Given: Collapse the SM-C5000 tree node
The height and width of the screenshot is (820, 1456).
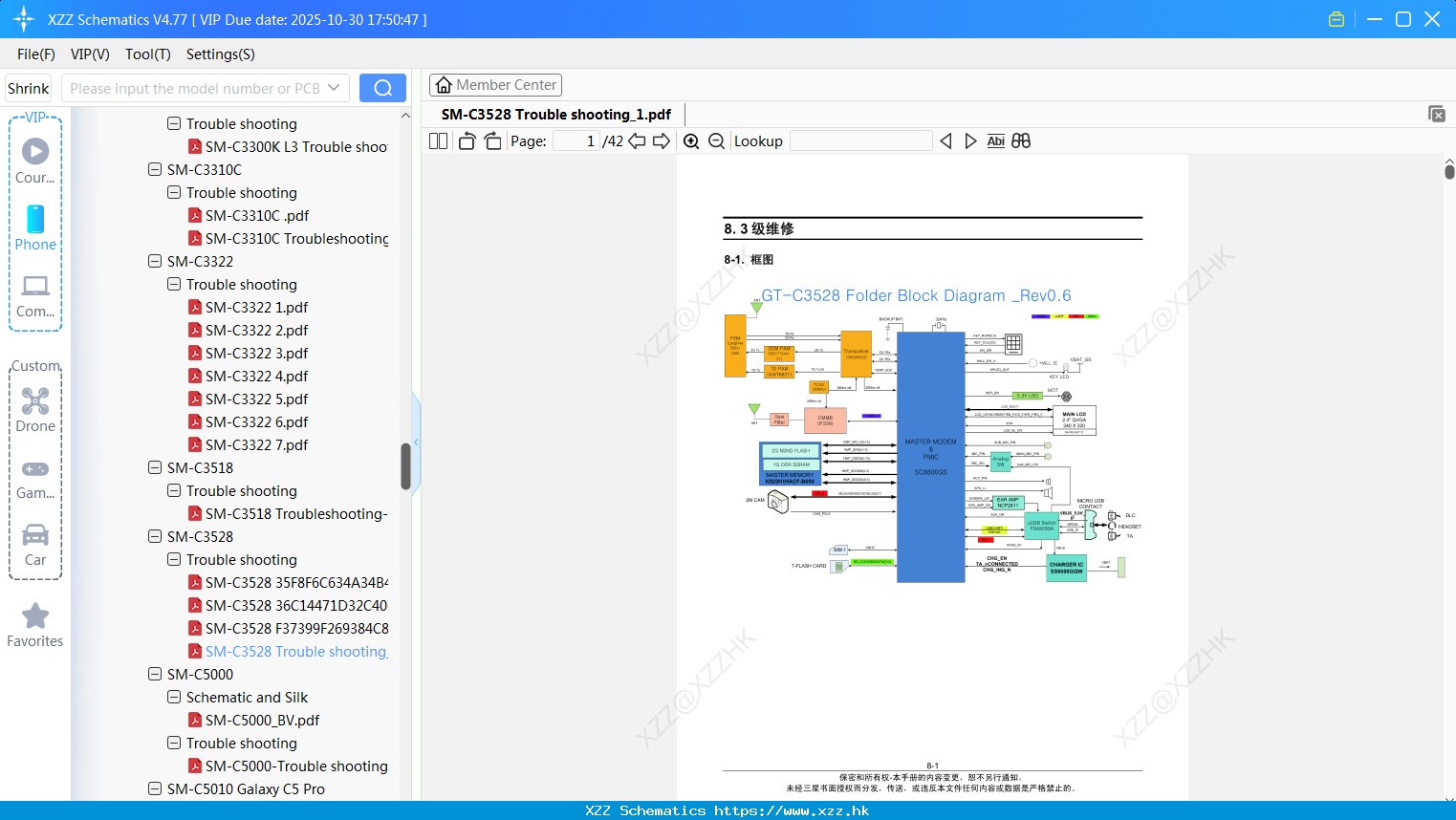Looking at the screenshot, I should (x=155, y=674).
